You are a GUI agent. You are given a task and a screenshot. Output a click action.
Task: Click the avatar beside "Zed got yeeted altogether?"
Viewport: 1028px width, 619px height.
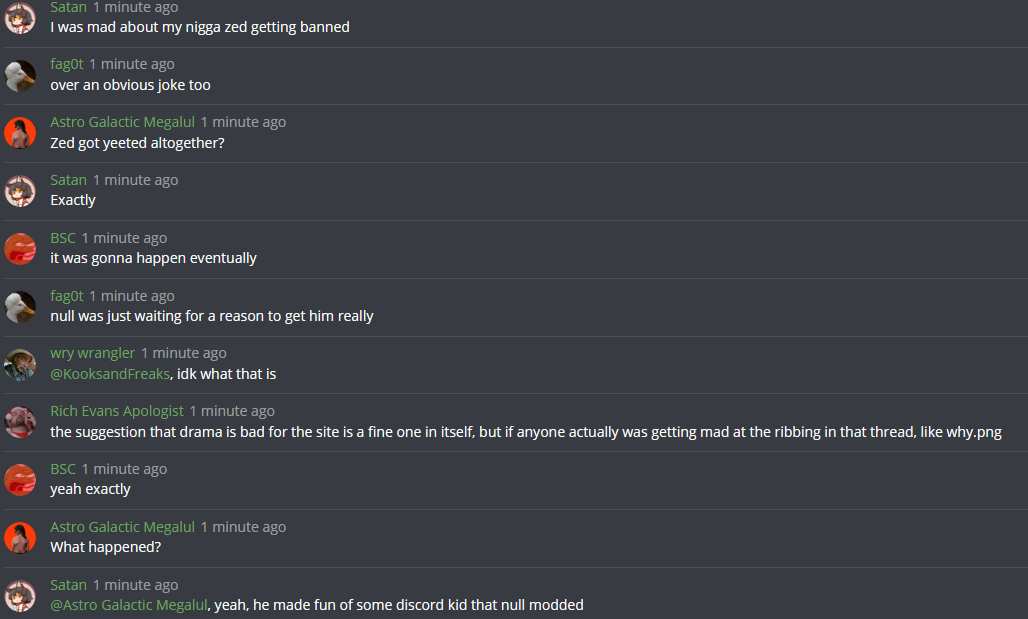pyautogui.click(x=20, y=133)
